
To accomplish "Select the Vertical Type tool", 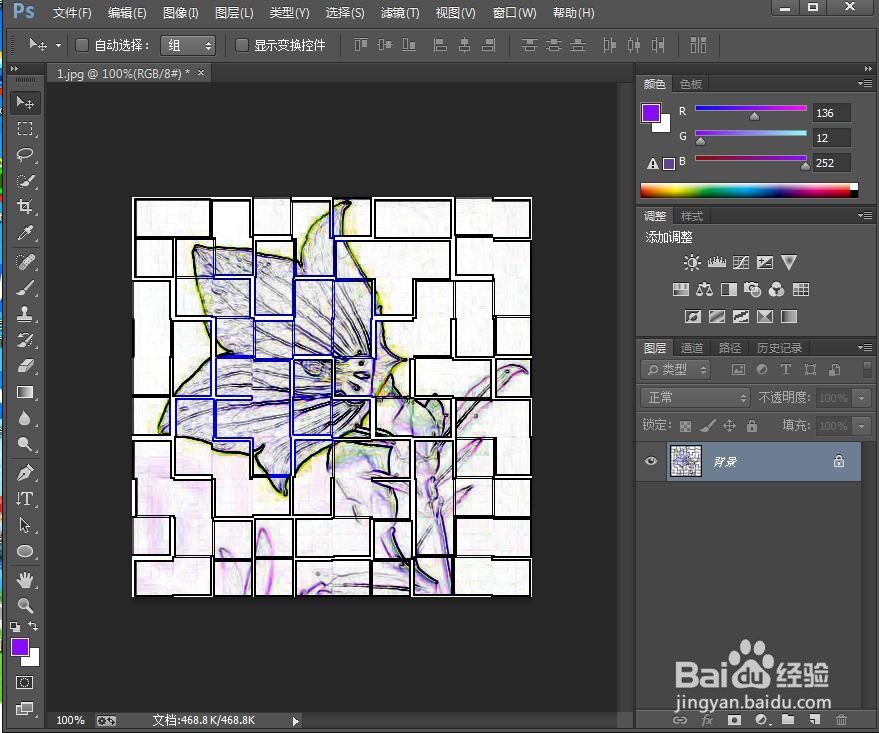I will pyautogui.click(x=25, y=498).
